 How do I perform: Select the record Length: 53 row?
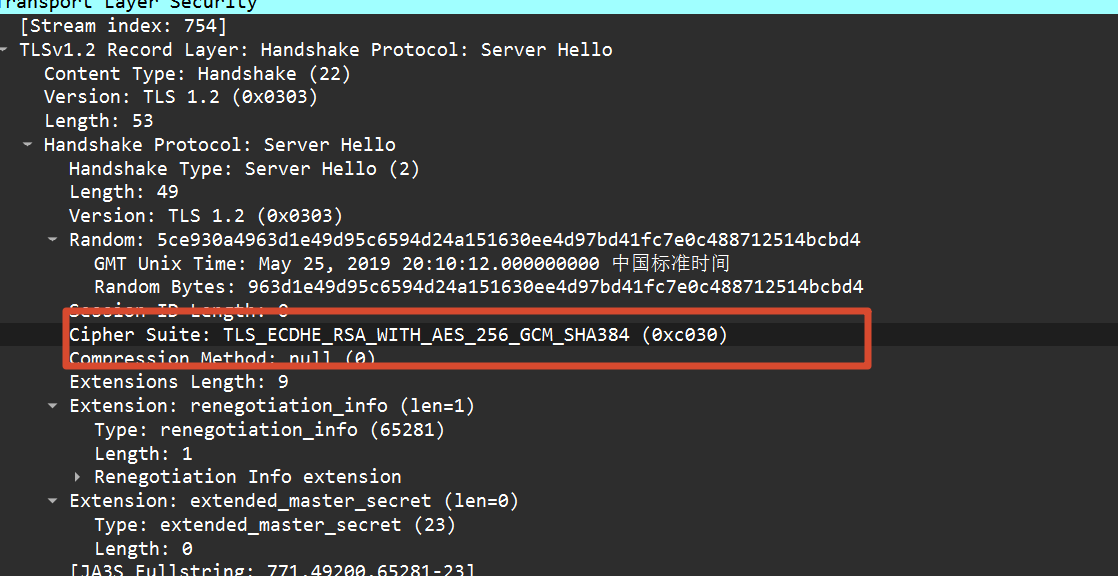(98, 121)
